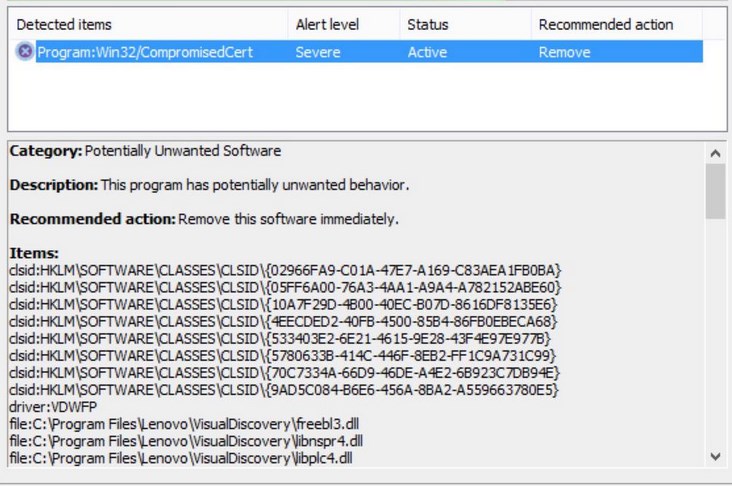Click the CLSID entry starting with {9AD5C084
The width and height of the screenshot is (732, 486).
click(284, 389)
